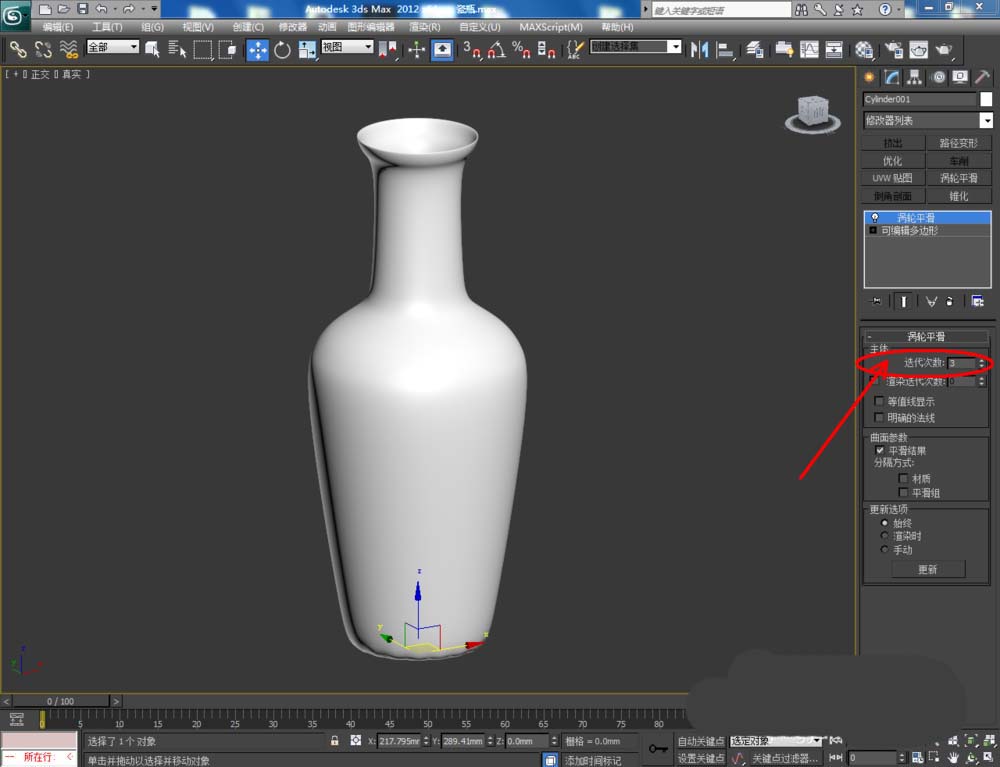Toggle Window/Crossing selection mode
Viewport: 1000px width, 767px height.
click(x=227, y=49)
